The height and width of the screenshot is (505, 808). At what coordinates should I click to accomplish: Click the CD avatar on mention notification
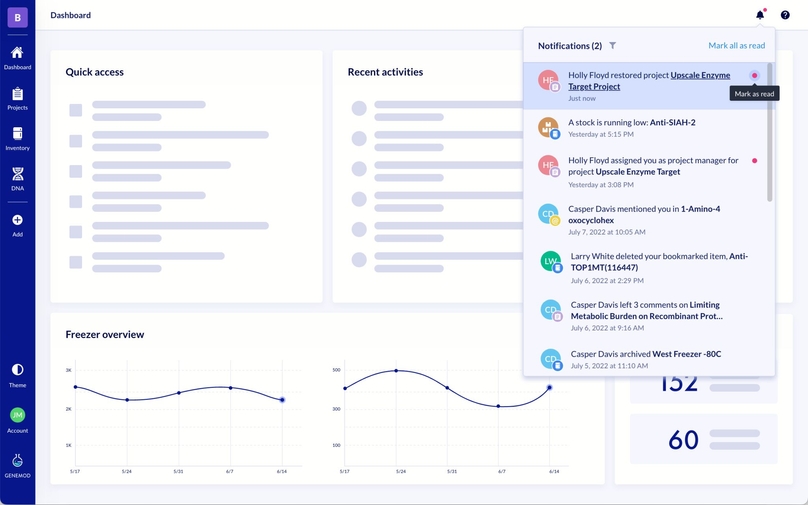point(548,214)
